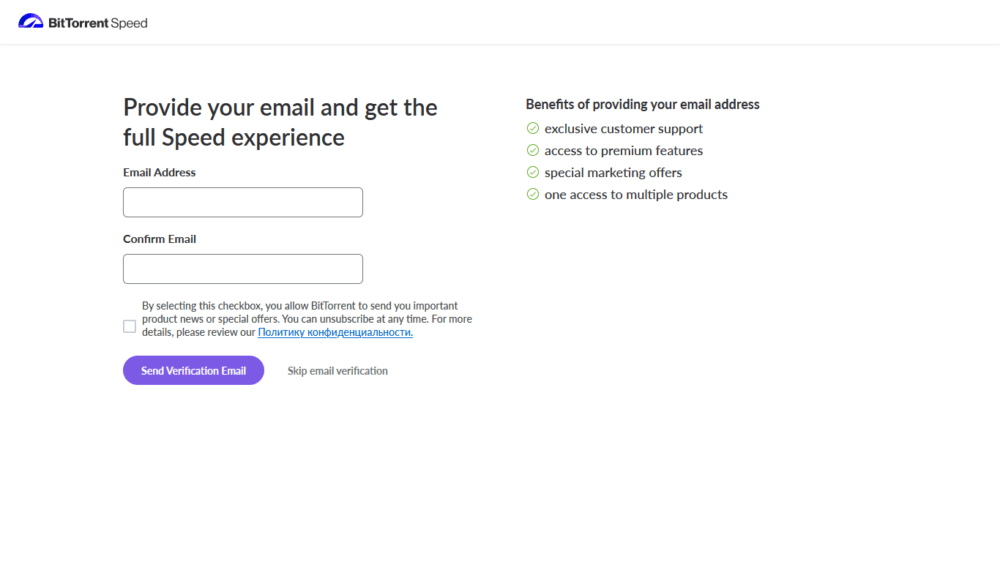Focus the Email Address input field
This screenshot has width=1000, height=562.
(243, 202)
